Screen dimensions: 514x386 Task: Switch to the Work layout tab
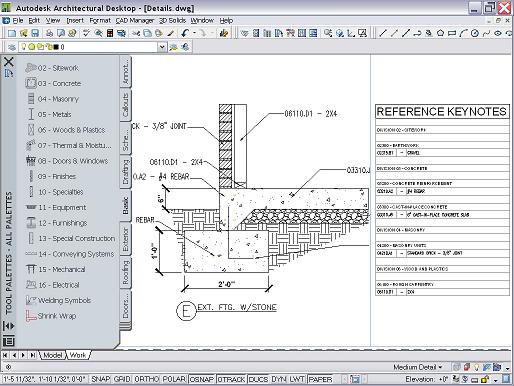[78, 355]
